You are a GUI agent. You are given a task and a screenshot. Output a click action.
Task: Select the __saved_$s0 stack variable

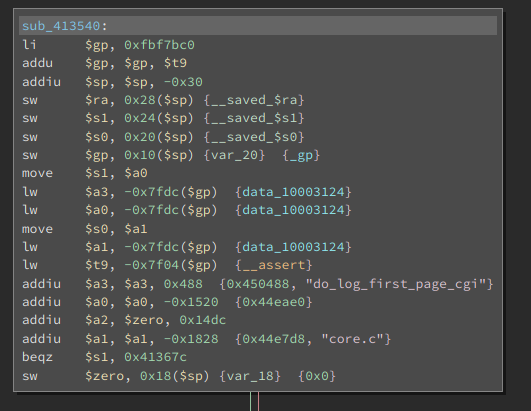coord(254,137)
